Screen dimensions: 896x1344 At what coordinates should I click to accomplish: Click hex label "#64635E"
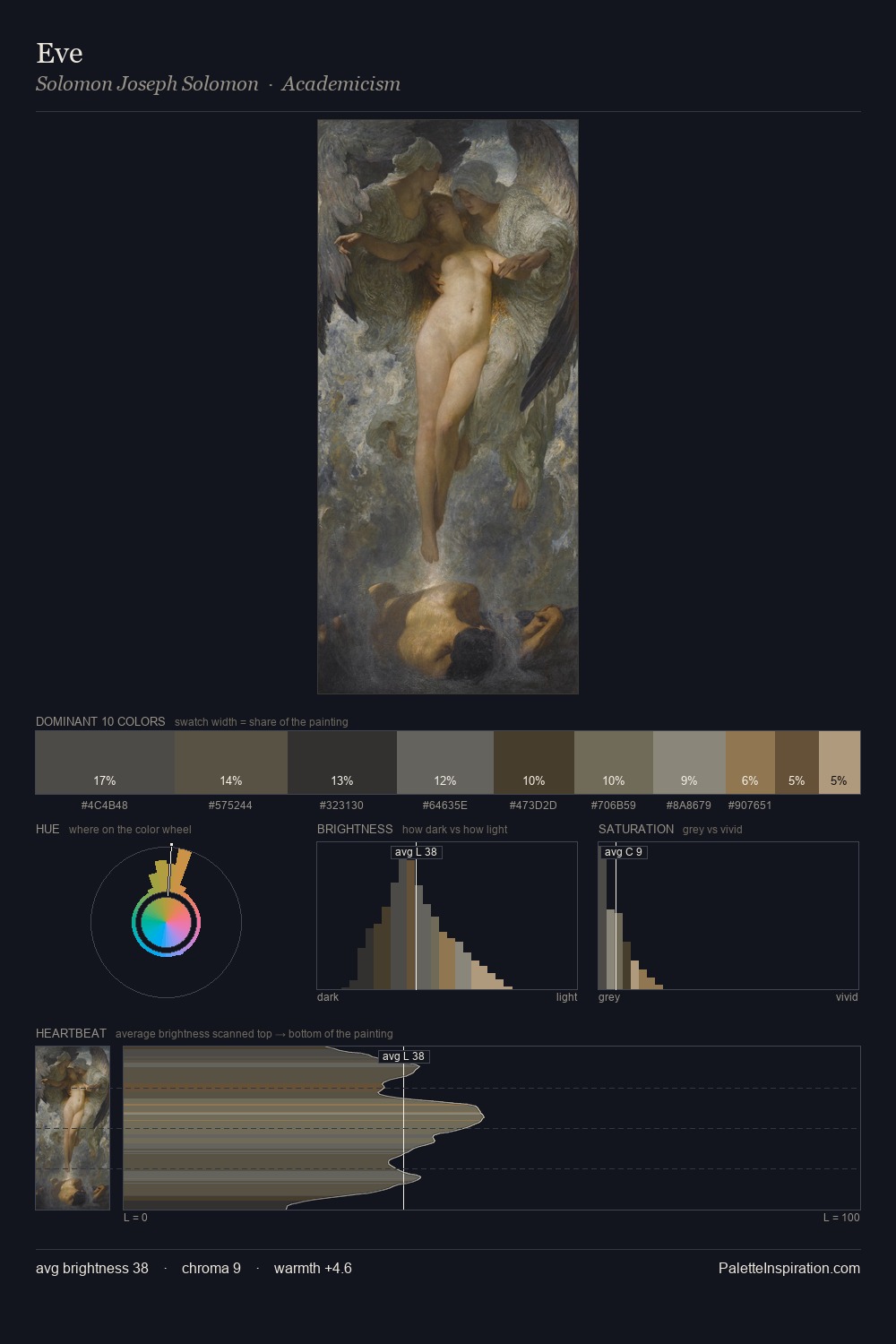tap(445, 805)
